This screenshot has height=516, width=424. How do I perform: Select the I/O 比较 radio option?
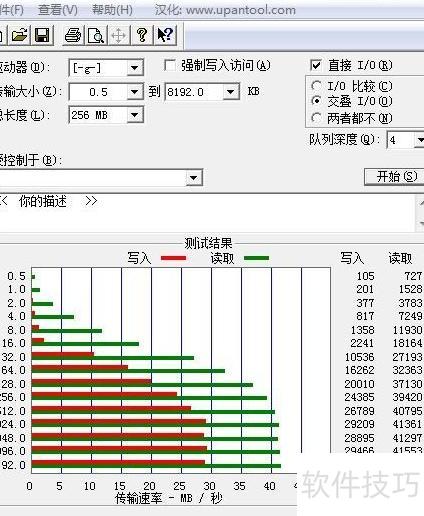click(x=316, y=86)
